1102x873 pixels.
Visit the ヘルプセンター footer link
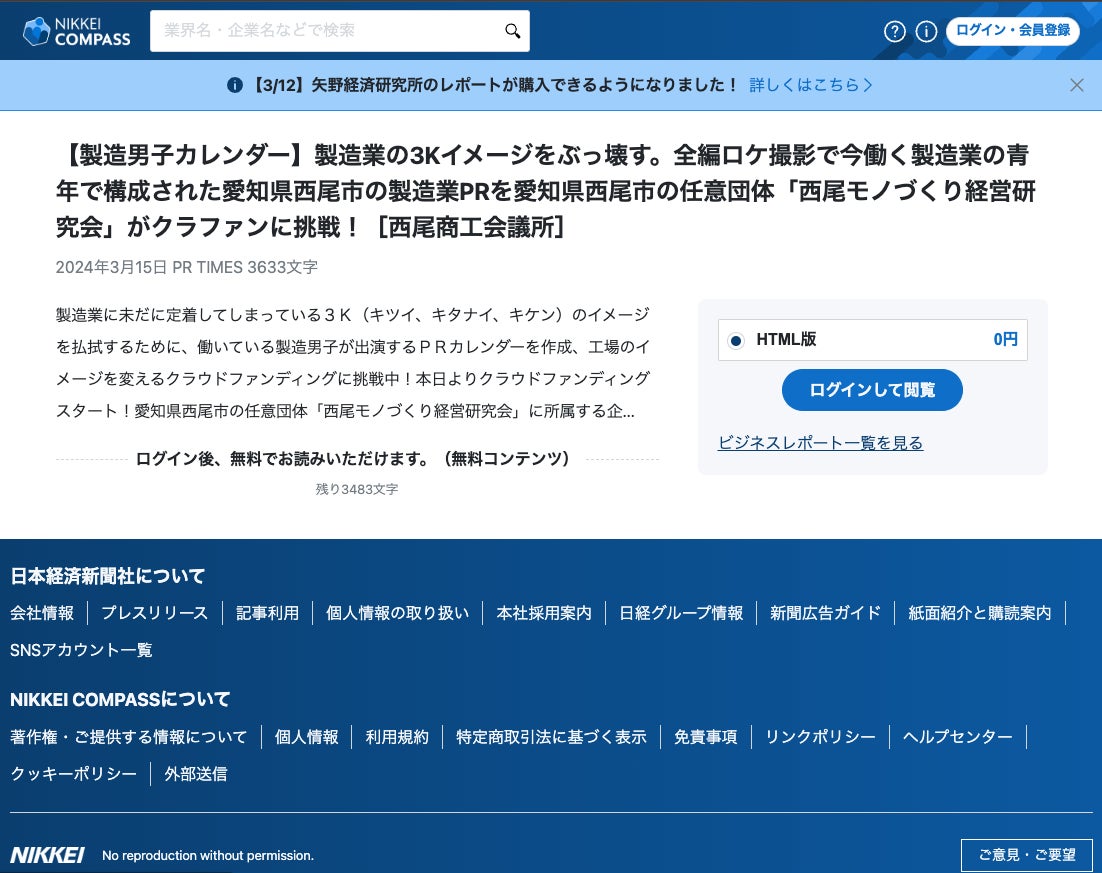point(957,737)
